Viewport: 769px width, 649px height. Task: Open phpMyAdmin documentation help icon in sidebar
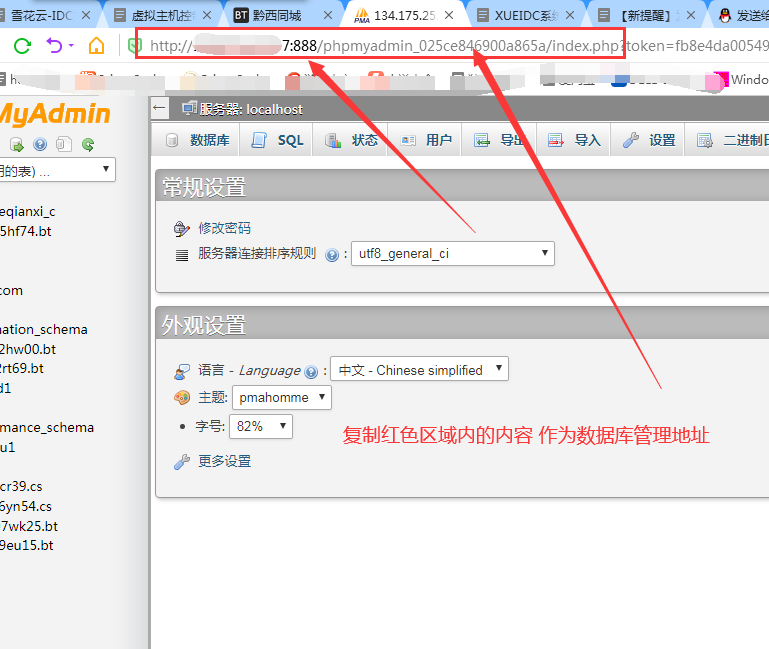40,144
